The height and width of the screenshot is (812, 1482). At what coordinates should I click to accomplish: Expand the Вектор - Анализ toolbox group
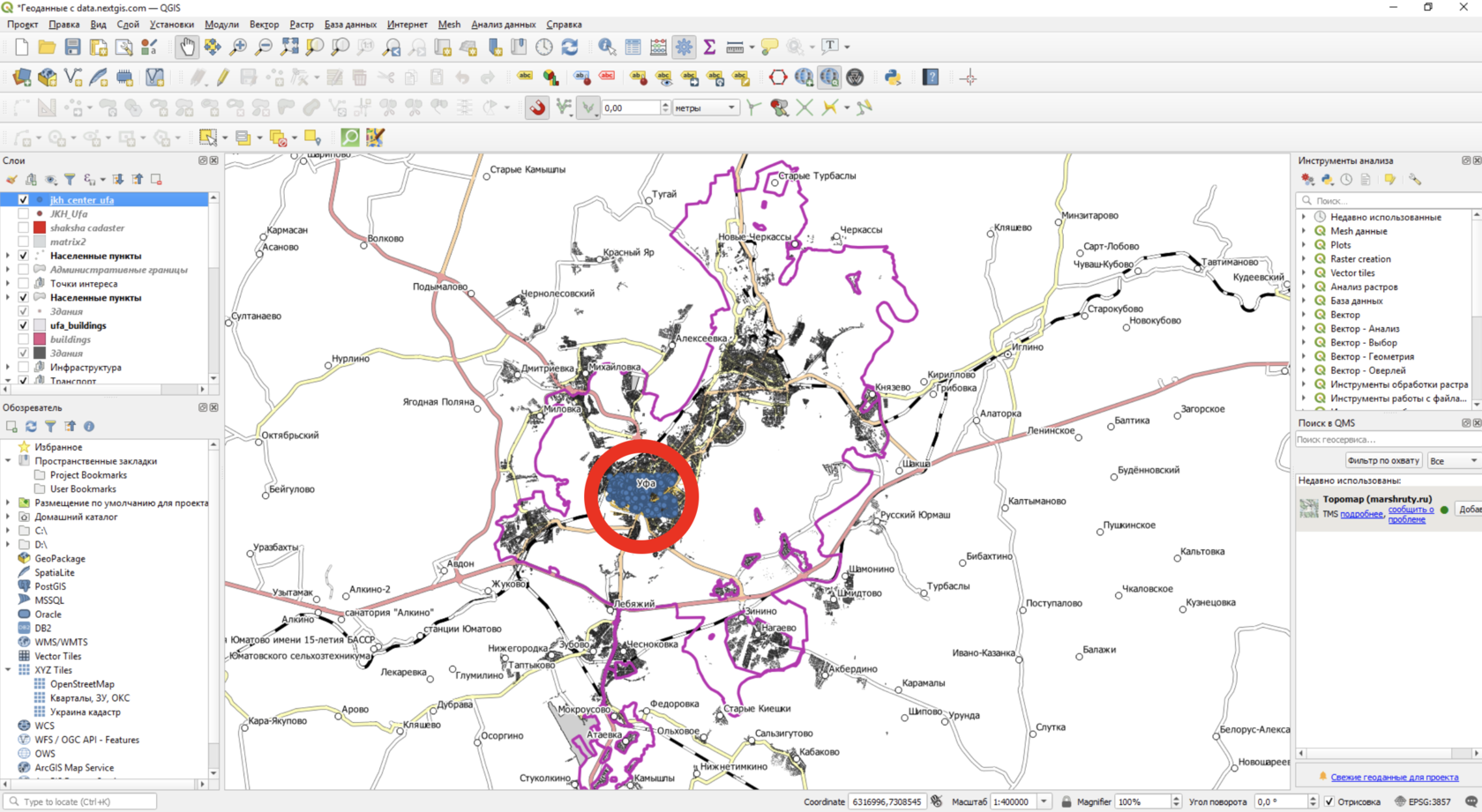point(1304,329)
